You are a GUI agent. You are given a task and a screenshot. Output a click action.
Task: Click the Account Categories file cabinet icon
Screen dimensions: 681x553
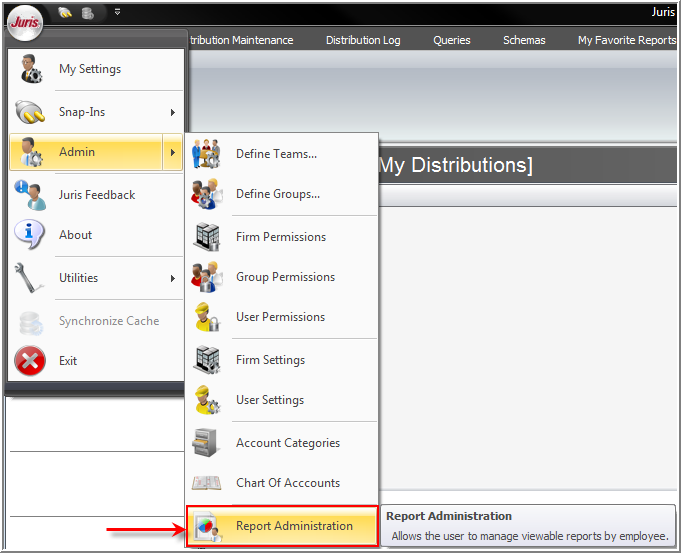tap(207, 443)
